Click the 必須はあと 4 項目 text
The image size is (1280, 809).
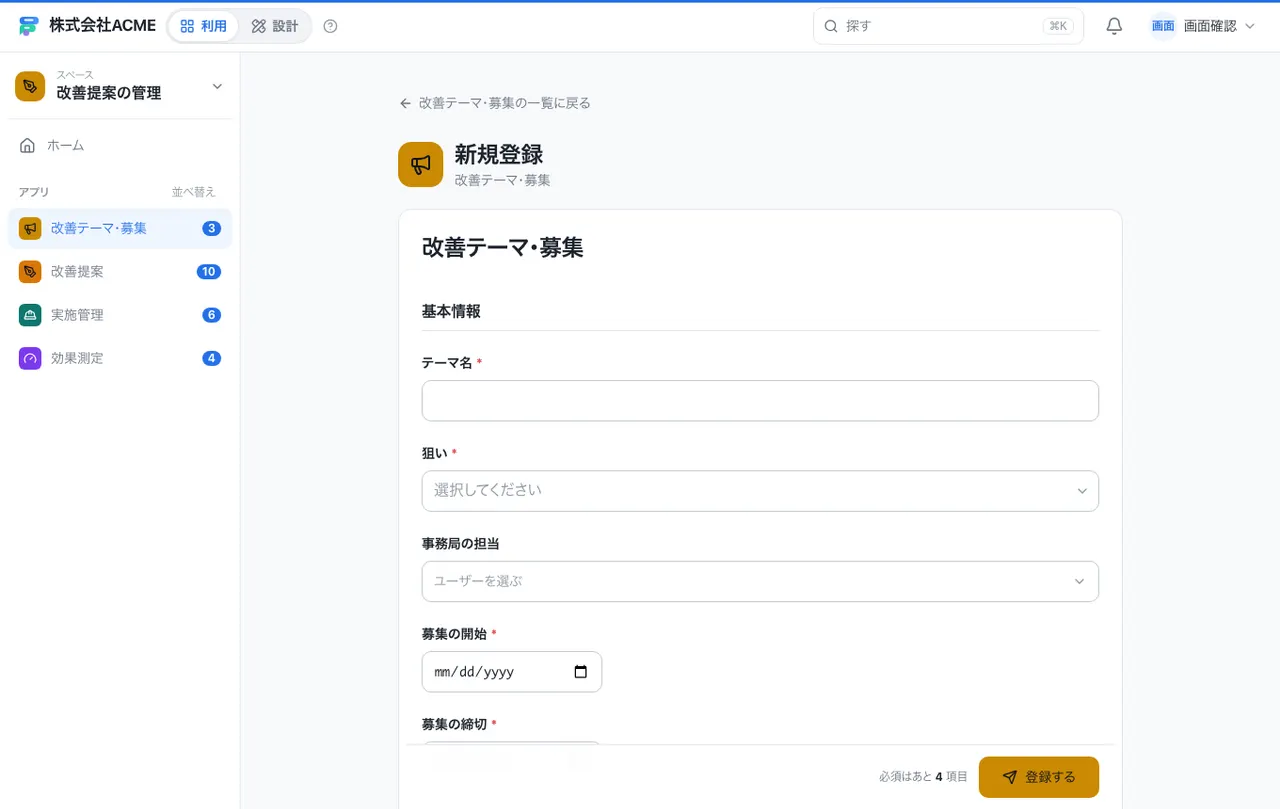point(923,777)
